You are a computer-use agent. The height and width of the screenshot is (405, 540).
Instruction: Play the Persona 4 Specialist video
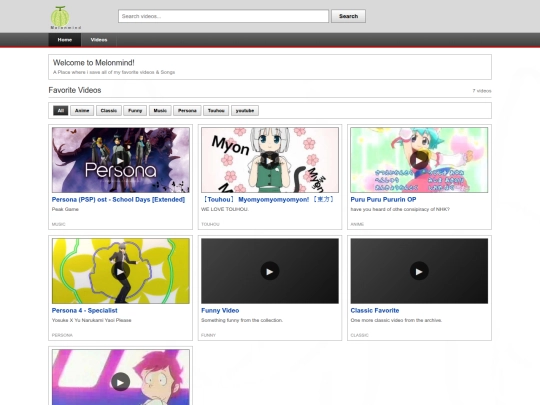click(x=120, y=271)
